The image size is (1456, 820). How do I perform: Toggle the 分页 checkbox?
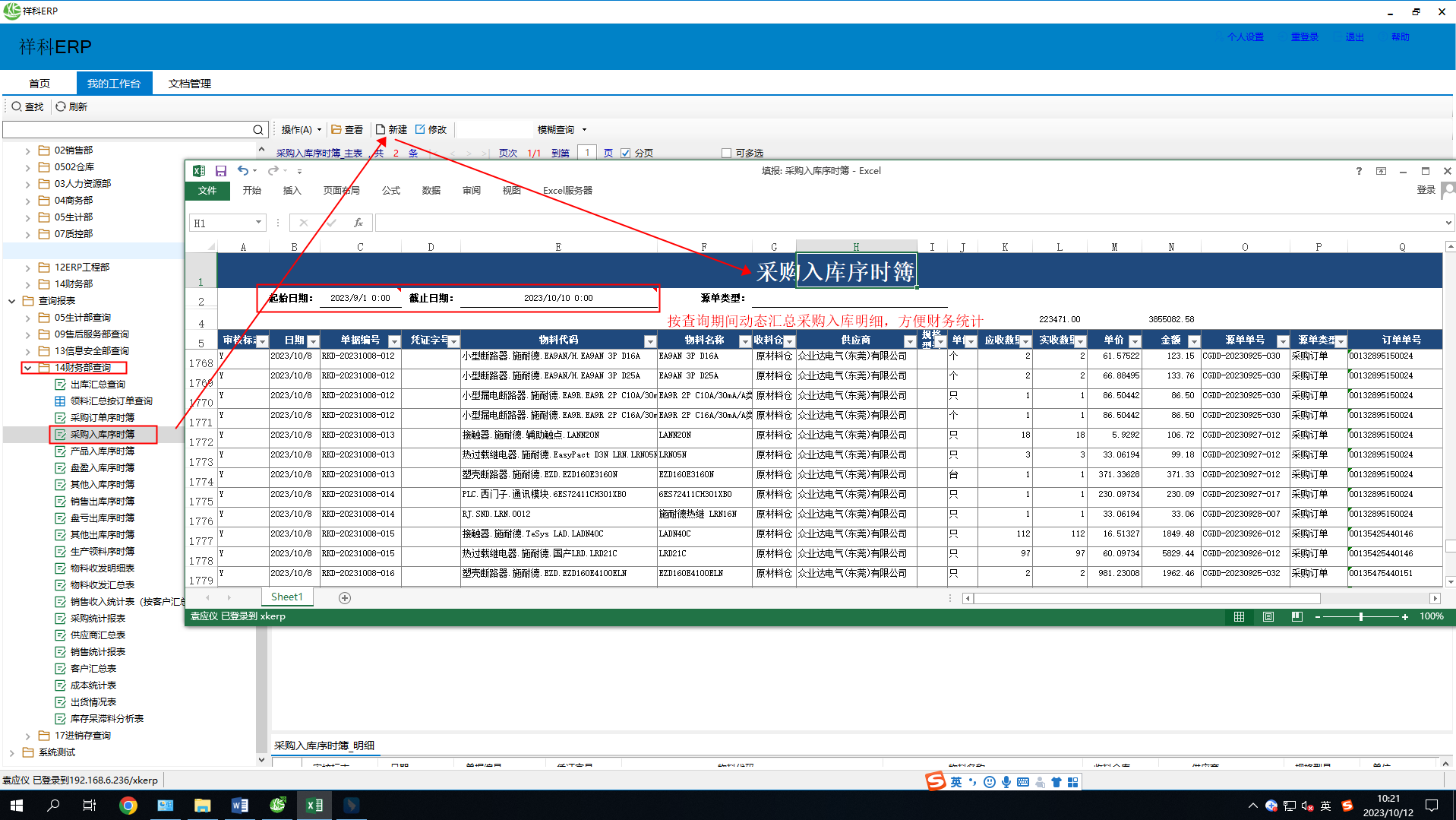626,154
